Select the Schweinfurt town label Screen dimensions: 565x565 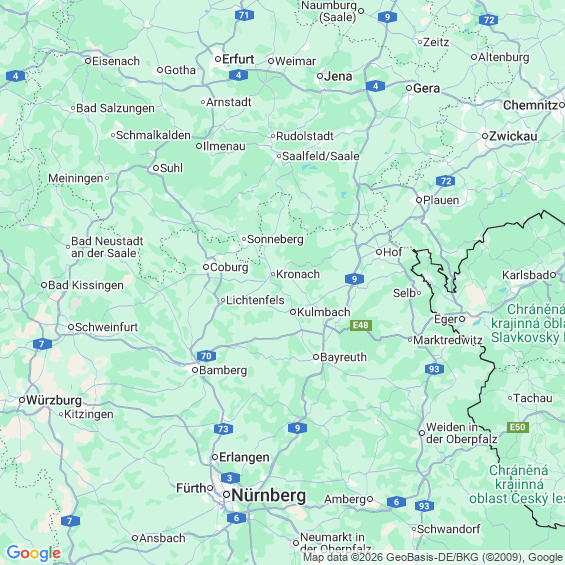click(x=106, y=327)
